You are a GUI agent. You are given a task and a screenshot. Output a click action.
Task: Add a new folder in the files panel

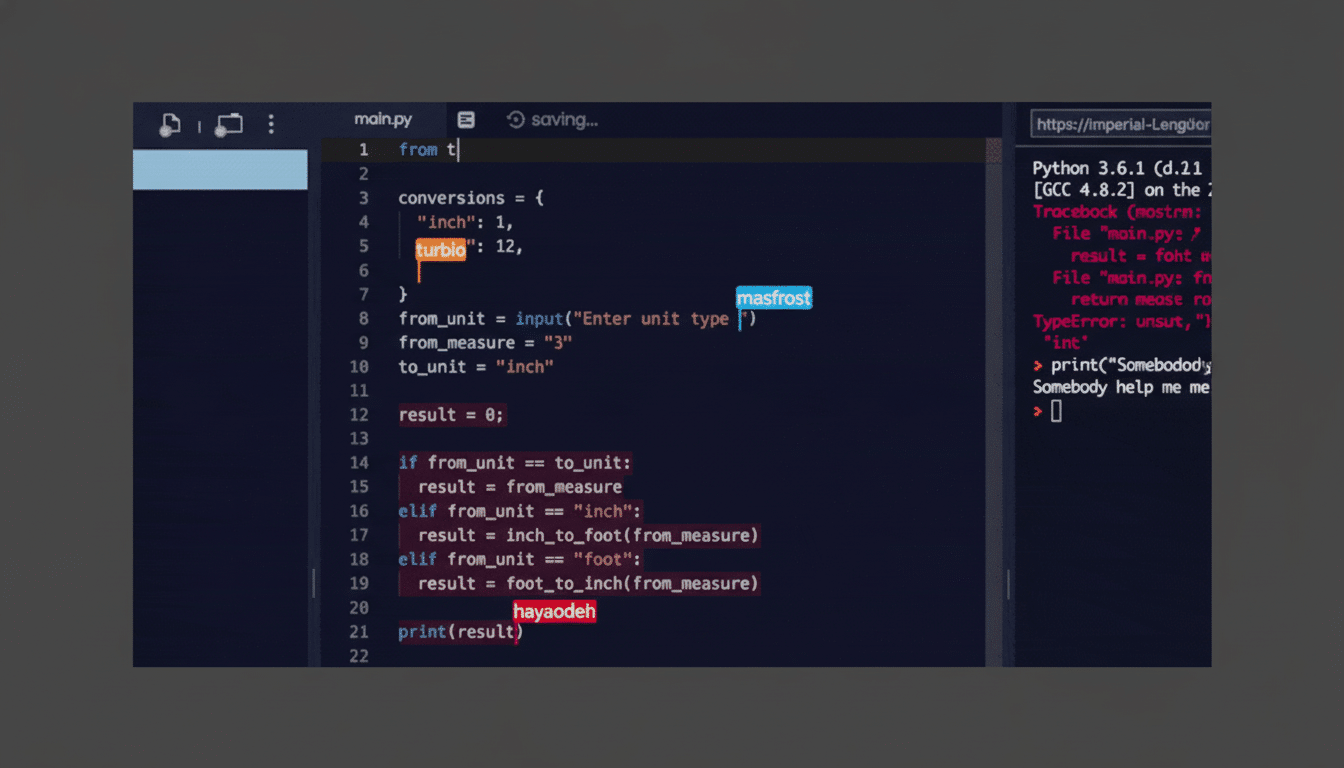point(228,124)
